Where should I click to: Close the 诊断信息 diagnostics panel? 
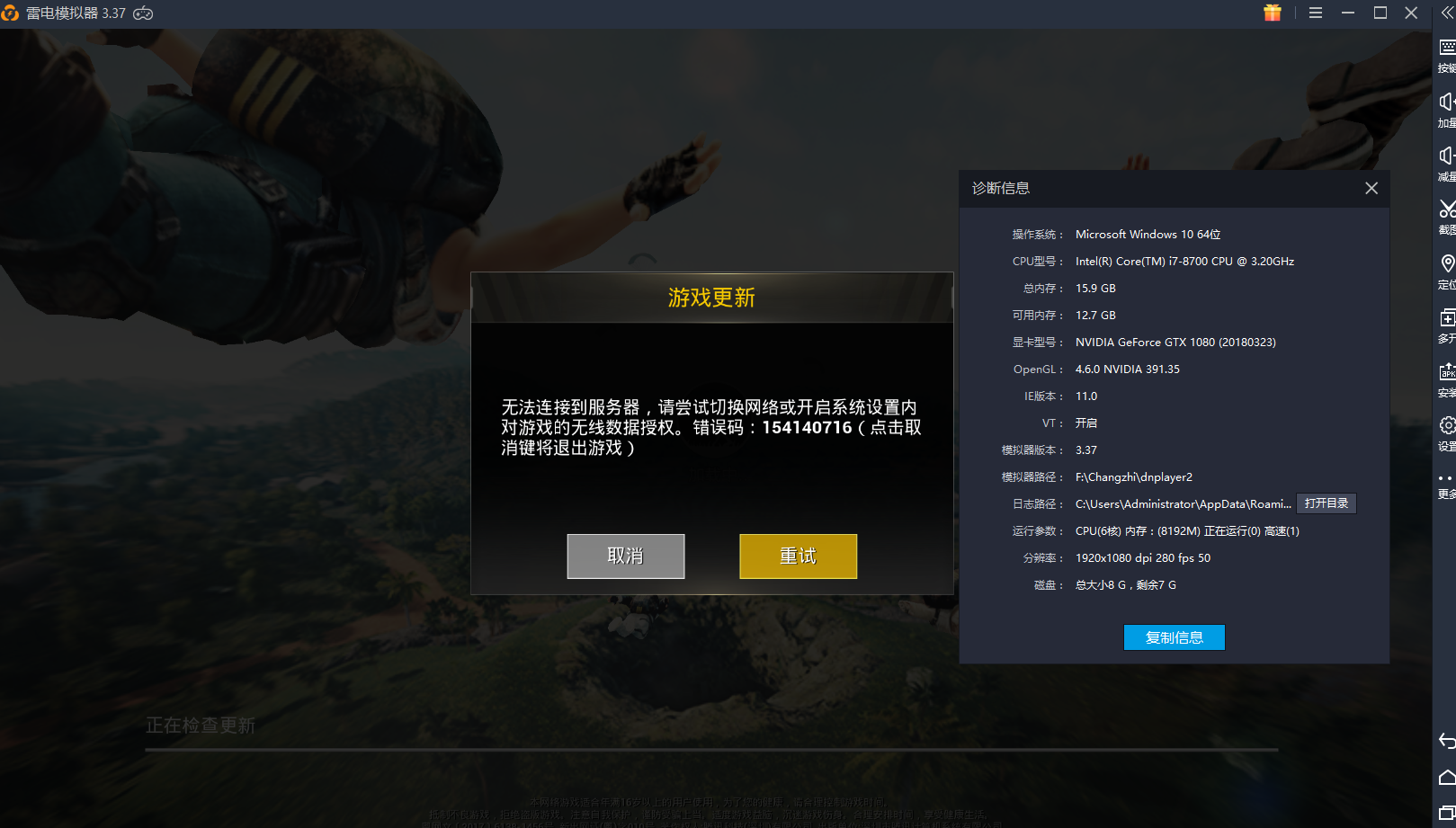pos(1371,188)
